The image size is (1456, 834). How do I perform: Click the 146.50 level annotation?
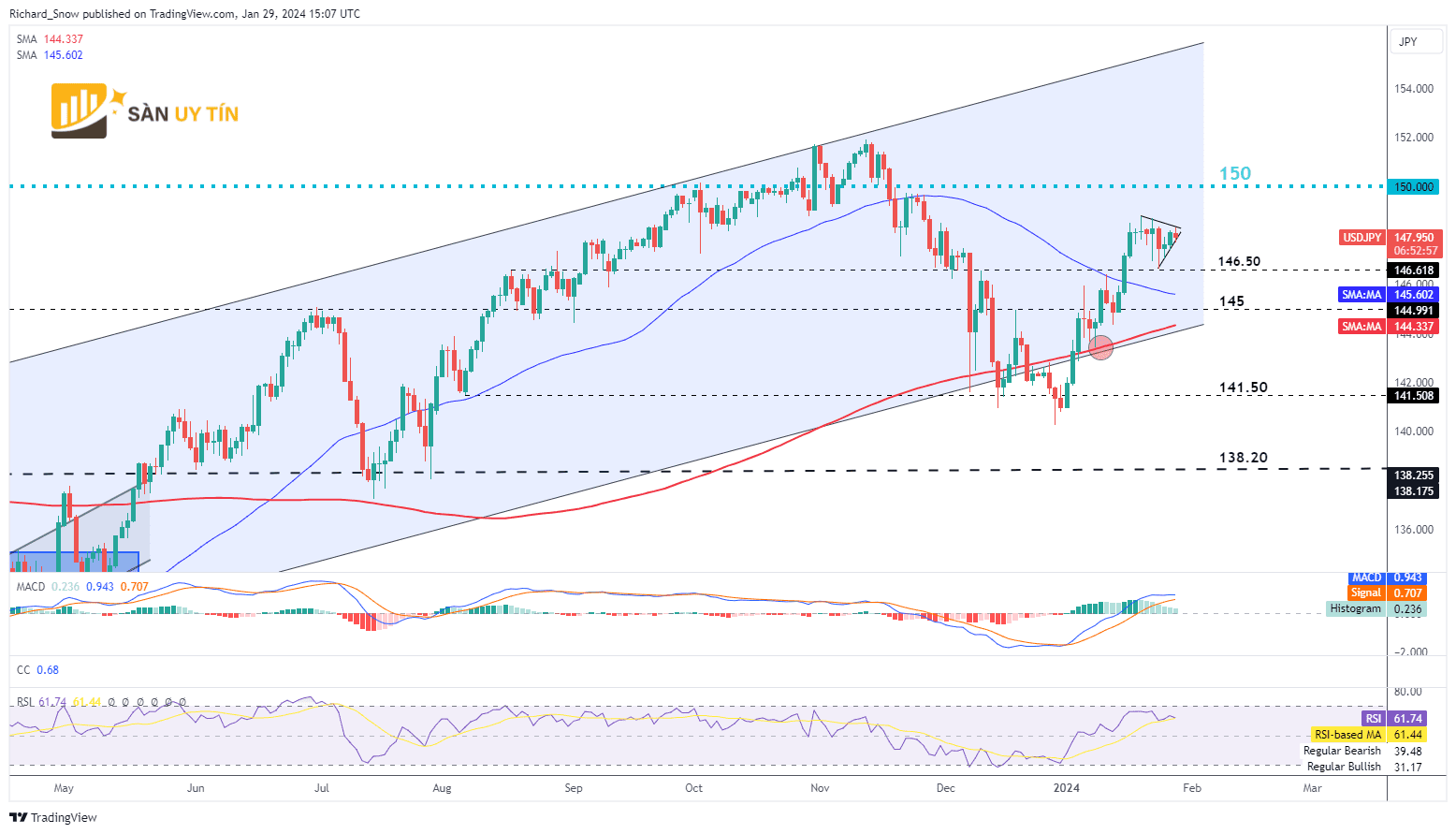[x=1239, y=261]
